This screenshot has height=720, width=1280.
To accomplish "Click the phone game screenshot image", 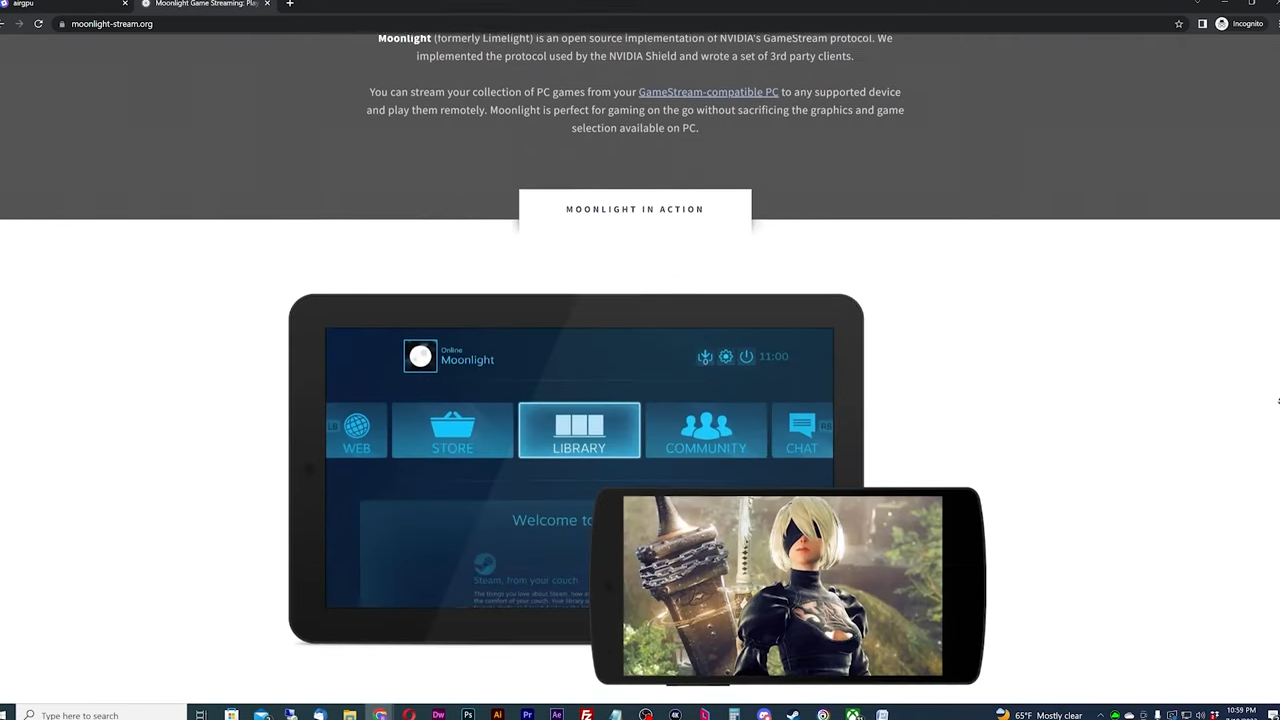I will pyautogui.click(x=782, y=586).
